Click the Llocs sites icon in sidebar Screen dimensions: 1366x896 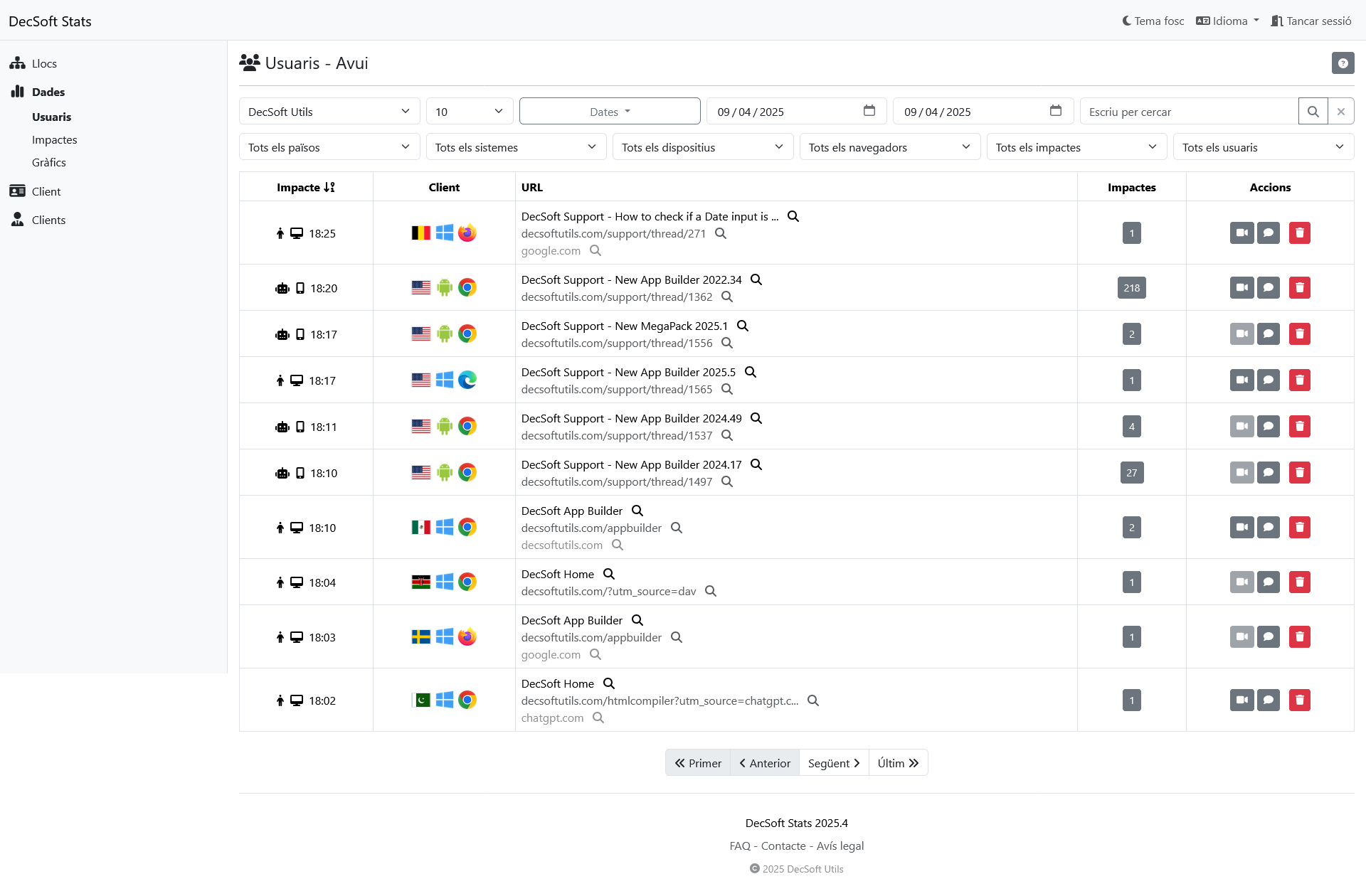click(16, 63)
